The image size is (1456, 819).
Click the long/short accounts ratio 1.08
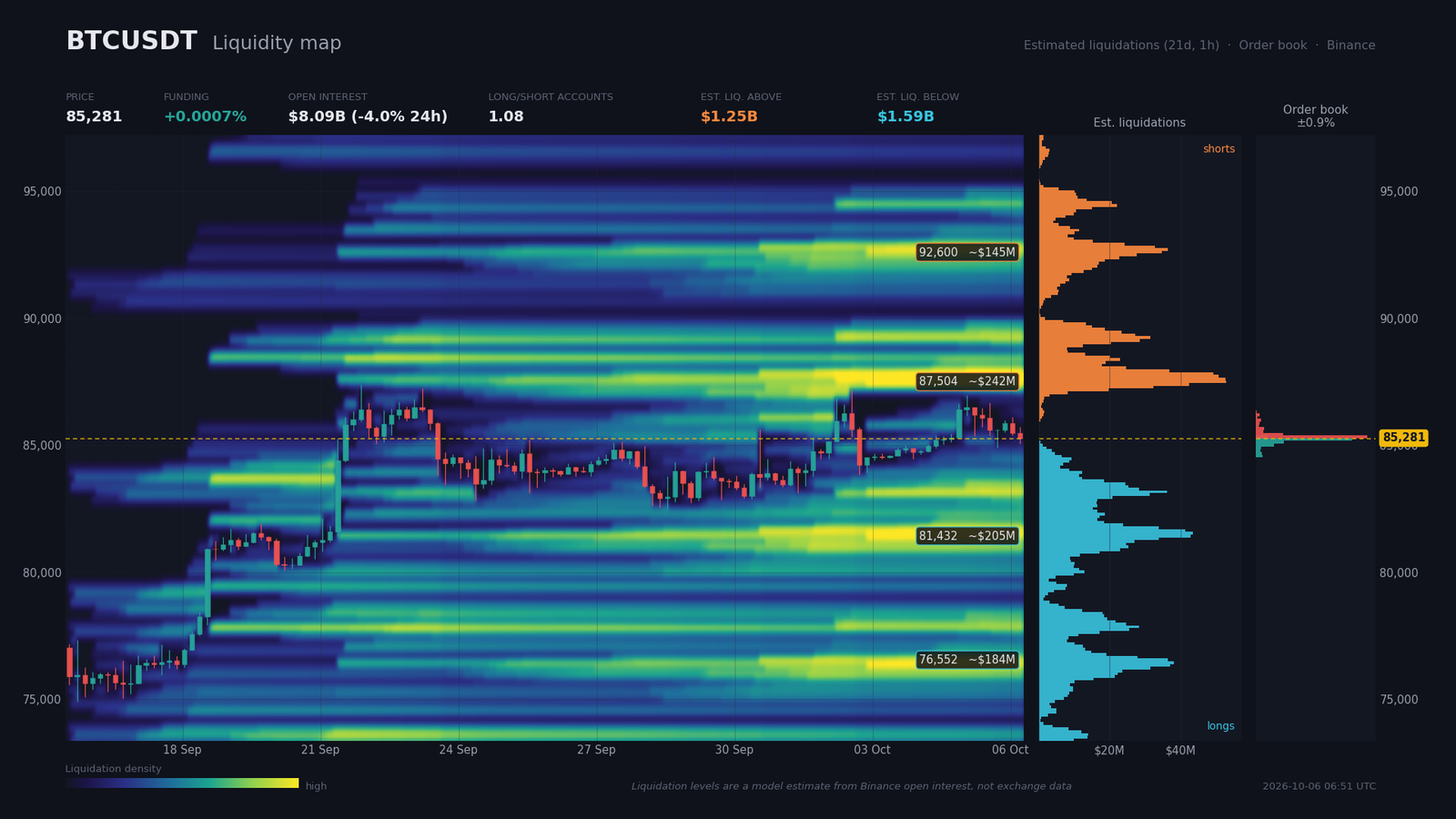click(506, 116)
